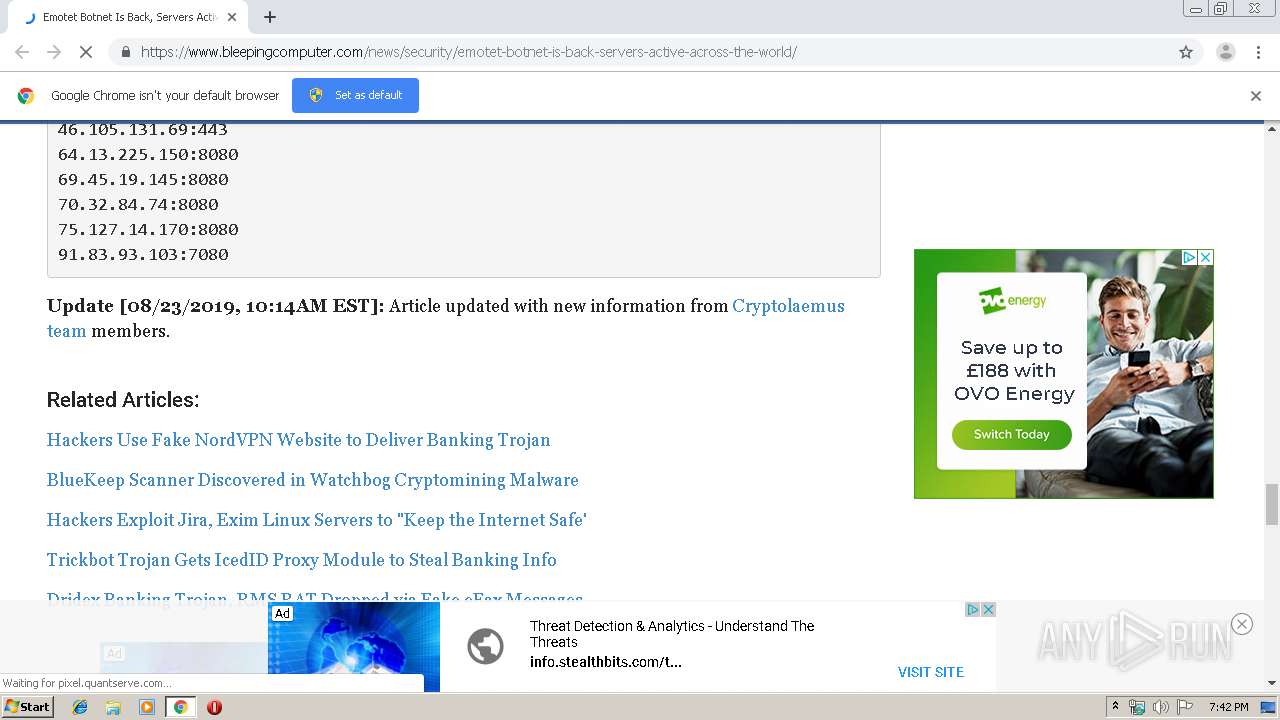Close the bottom banner ad X
Screen dimensions: 1280x720
pos(988,609)
